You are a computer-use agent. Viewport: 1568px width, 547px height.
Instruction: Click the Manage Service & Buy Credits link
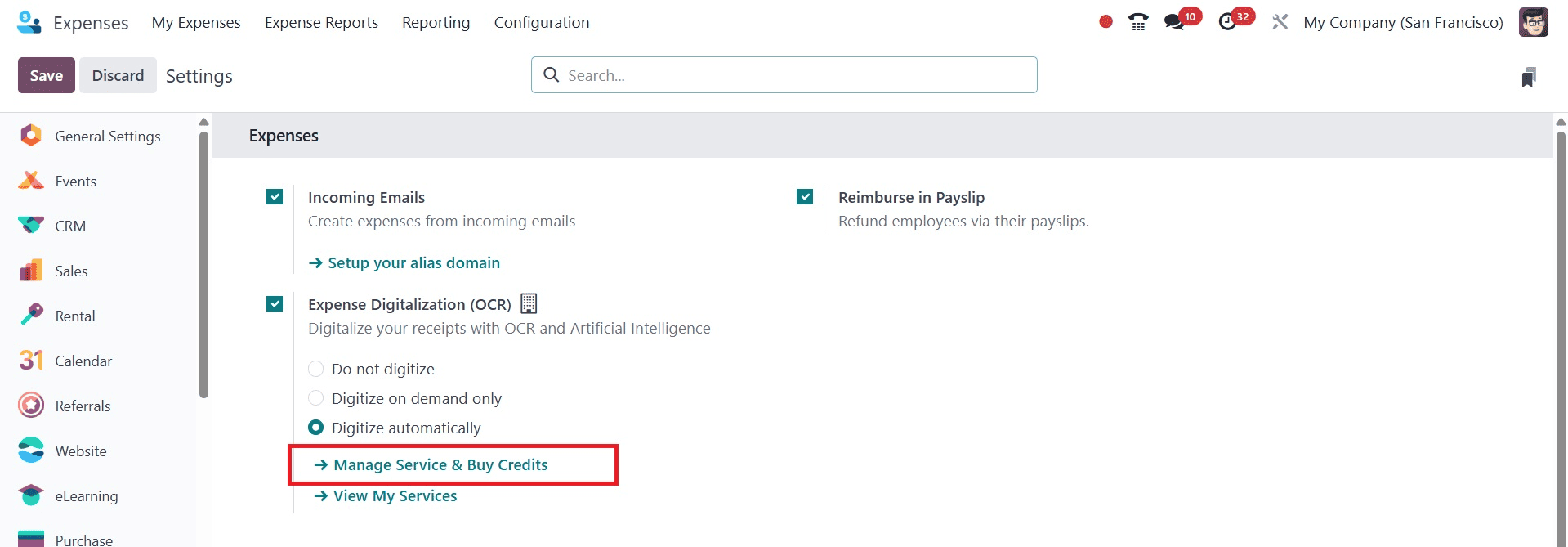coord(440,464)
